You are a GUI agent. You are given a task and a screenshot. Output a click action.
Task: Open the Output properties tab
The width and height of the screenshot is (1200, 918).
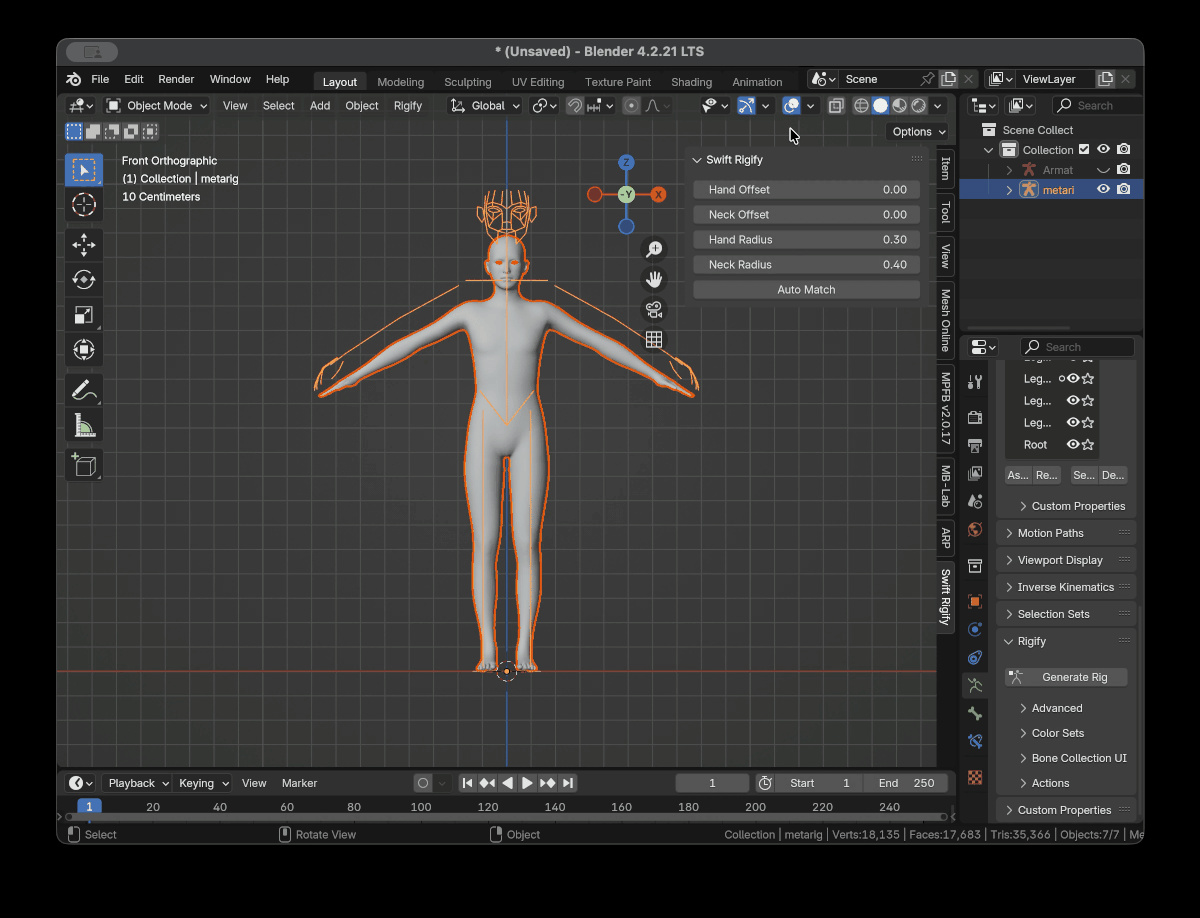click(x=975, y=445)
